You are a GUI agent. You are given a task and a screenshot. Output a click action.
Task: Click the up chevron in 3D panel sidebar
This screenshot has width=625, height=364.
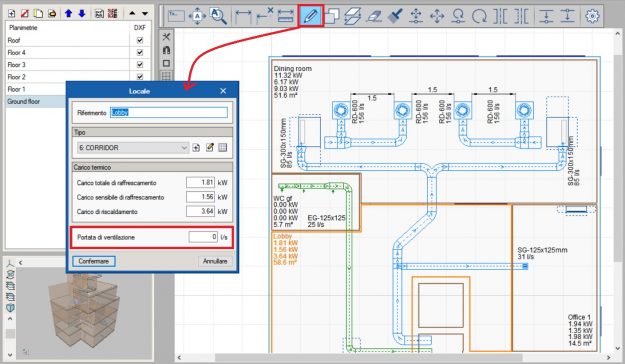click(x=10, y=319)
